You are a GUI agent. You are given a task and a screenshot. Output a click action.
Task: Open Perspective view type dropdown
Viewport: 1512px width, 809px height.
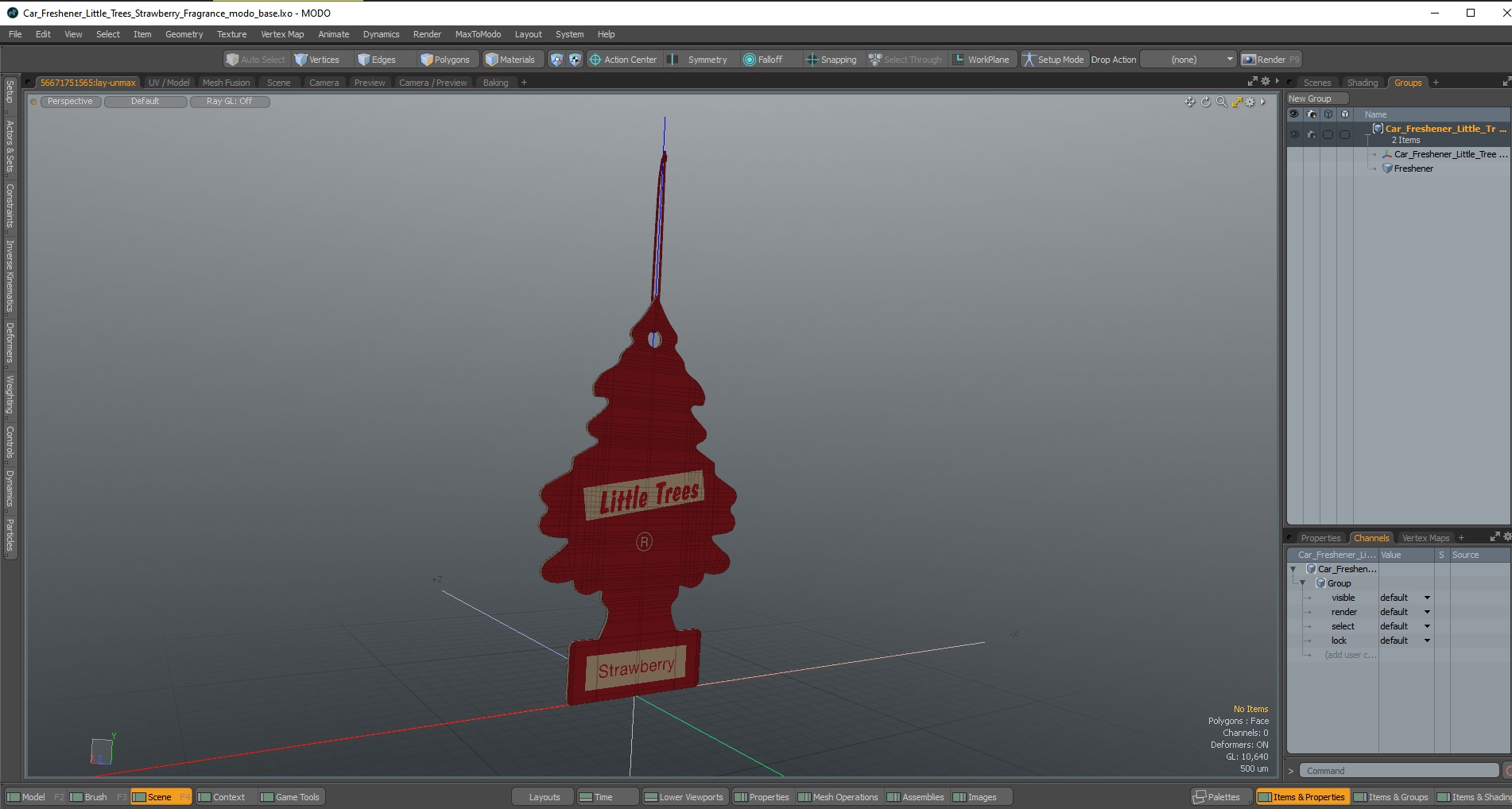click(x=70, y=102)
